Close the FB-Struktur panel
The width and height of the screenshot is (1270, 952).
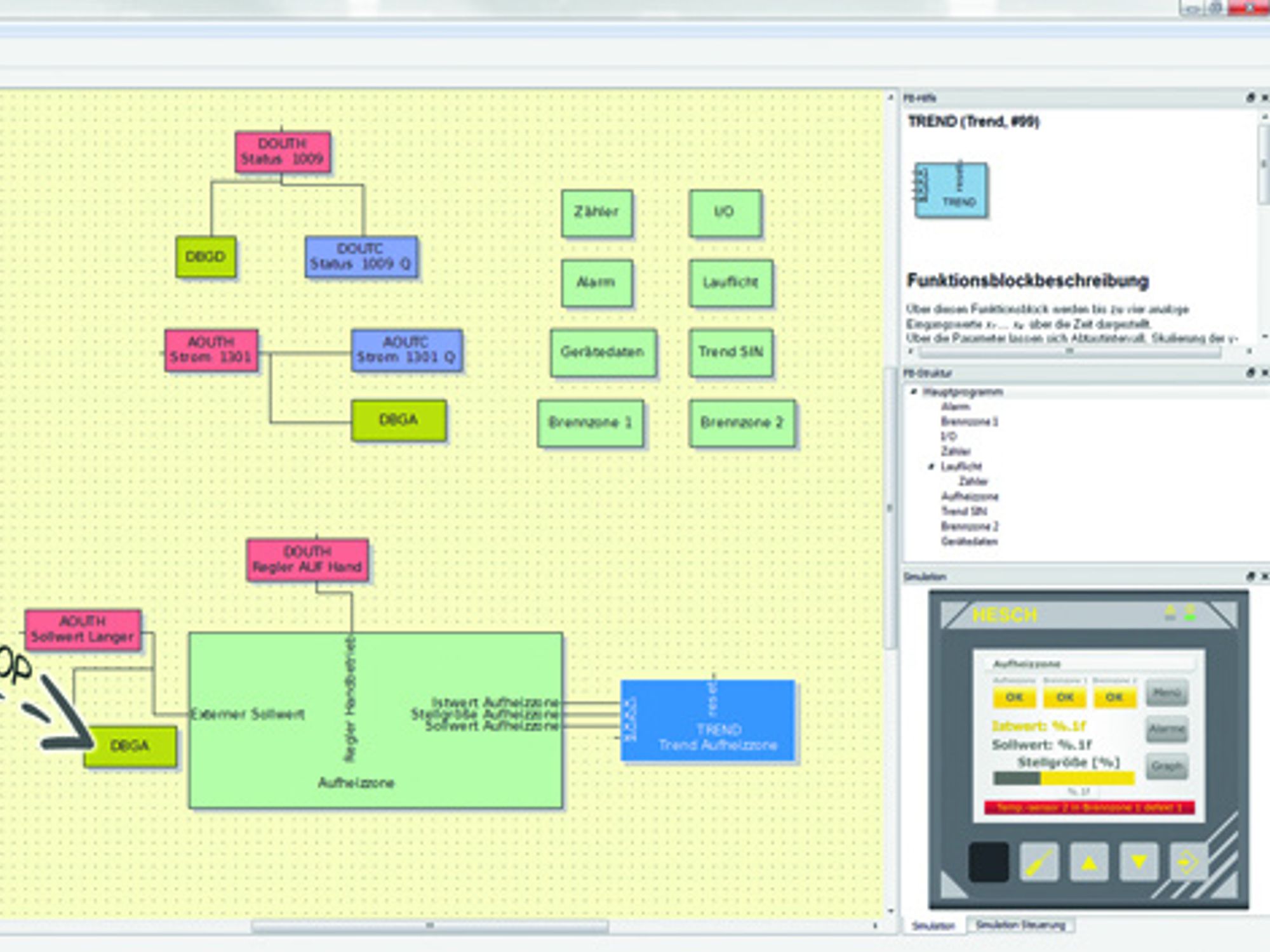tap(1264, 373)
